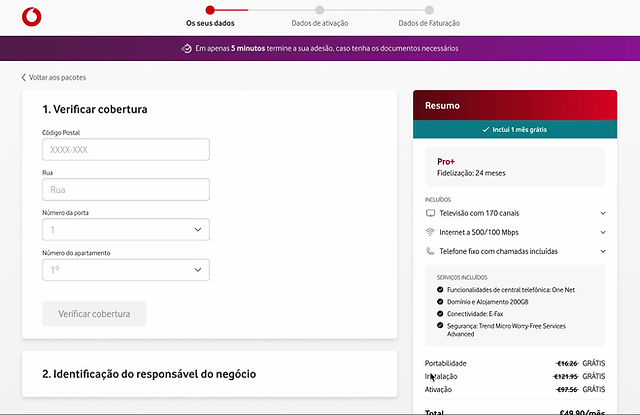This screenshot has width=640, height=415.
Task: Click the check bullet beside Segurança: Trend Micro
Action: (440, 325)
